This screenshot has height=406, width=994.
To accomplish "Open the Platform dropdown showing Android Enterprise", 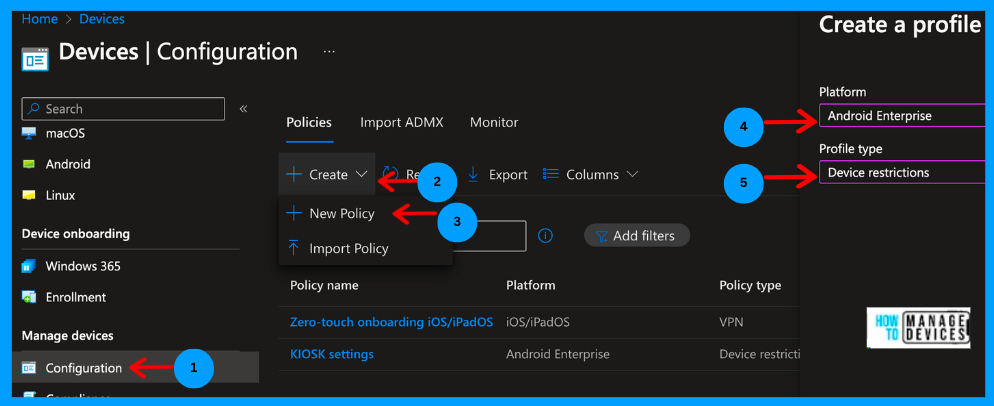I will point(901,116).
